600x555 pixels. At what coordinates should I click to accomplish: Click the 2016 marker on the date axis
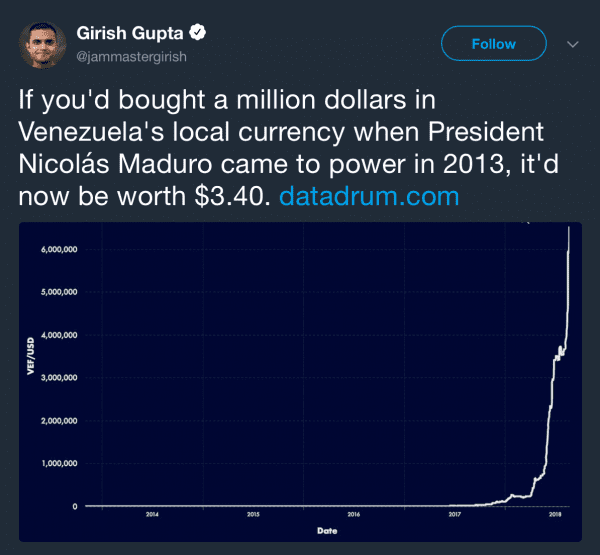click(354, 515)
